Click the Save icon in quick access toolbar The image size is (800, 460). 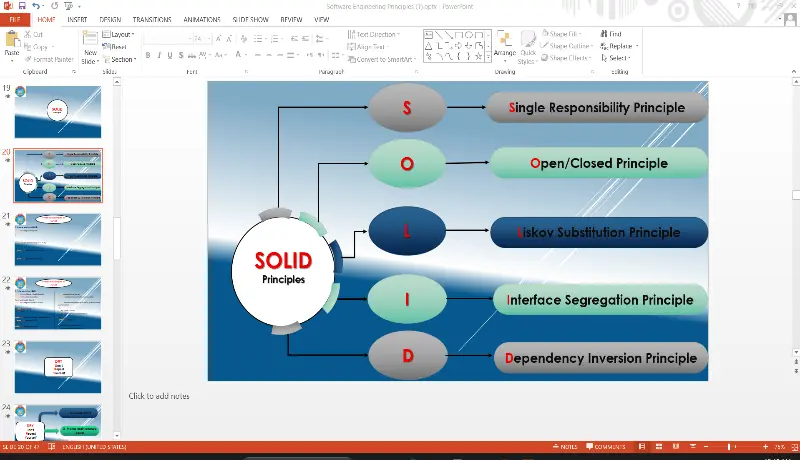point(22,6)
